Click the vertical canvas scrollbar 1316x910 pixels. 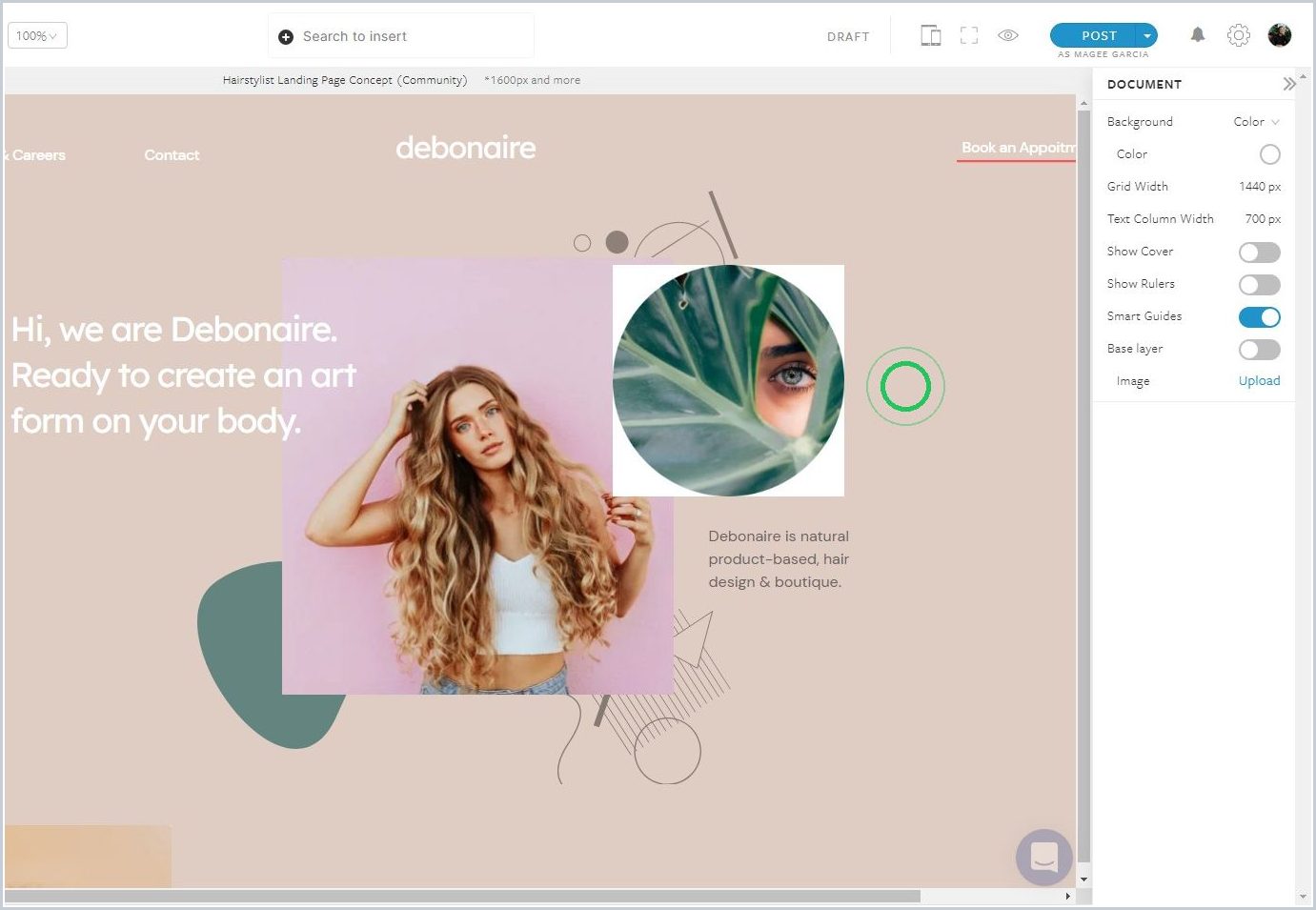1083,486
